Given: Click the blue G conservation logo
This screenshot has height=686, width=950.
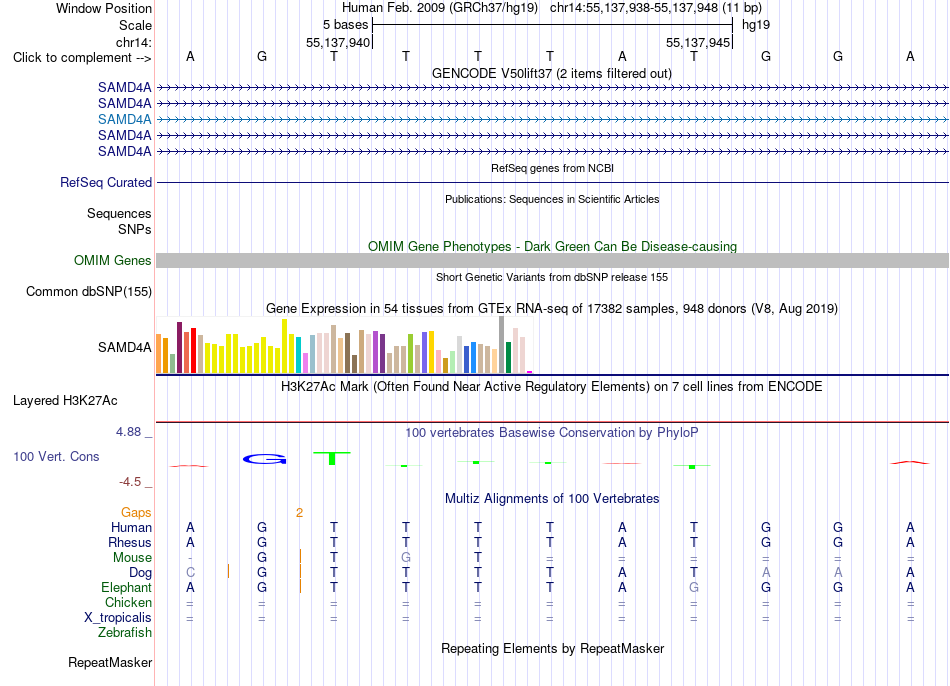Looking at the screenshot, I should [264, 459].
